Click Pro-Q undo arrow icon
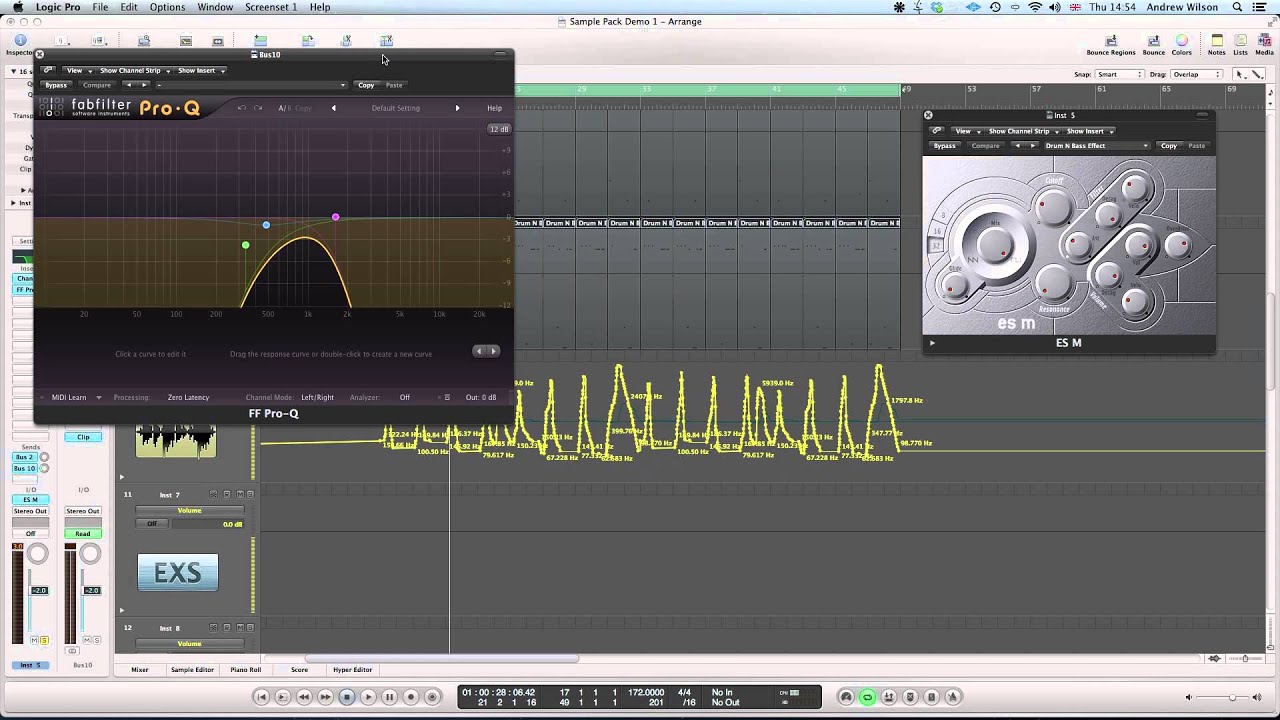This screenshot has height=720, width=1280. (x=241, y=108)
